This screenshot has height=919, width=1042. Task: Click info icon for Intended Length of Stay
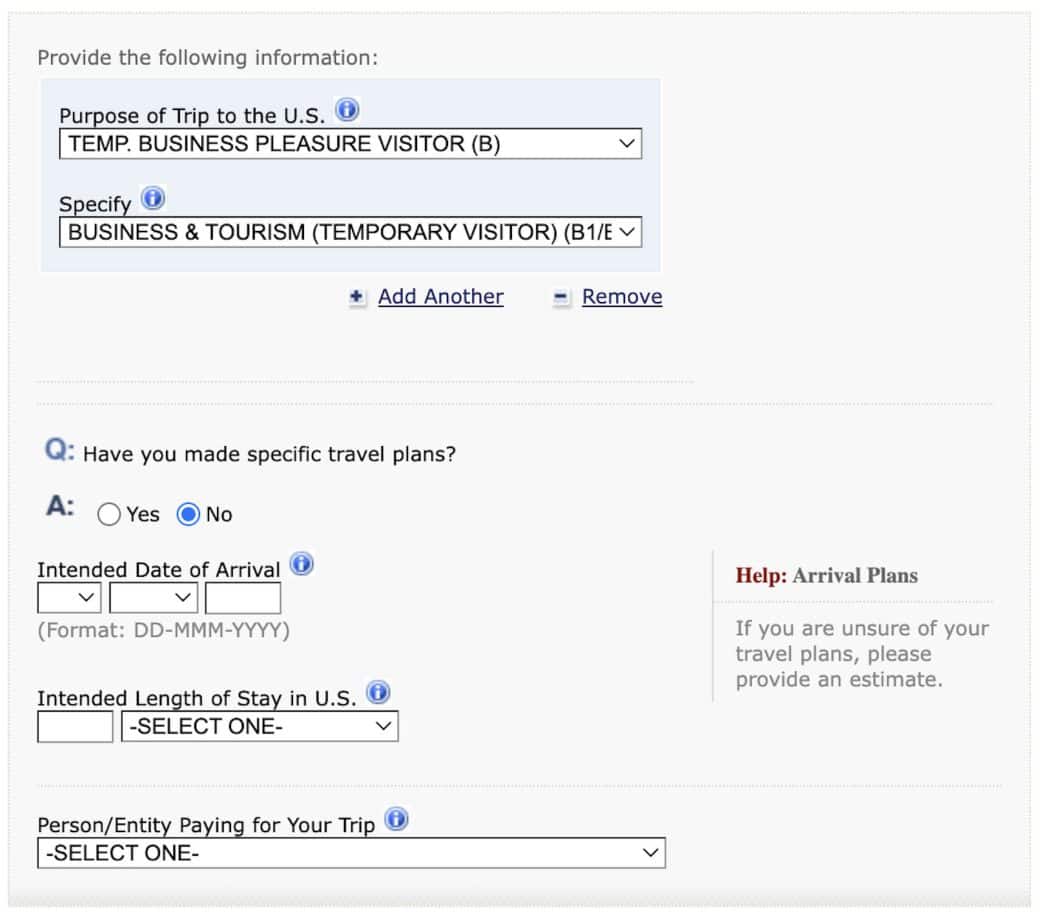pyautogui.click(x=378, y=692)
